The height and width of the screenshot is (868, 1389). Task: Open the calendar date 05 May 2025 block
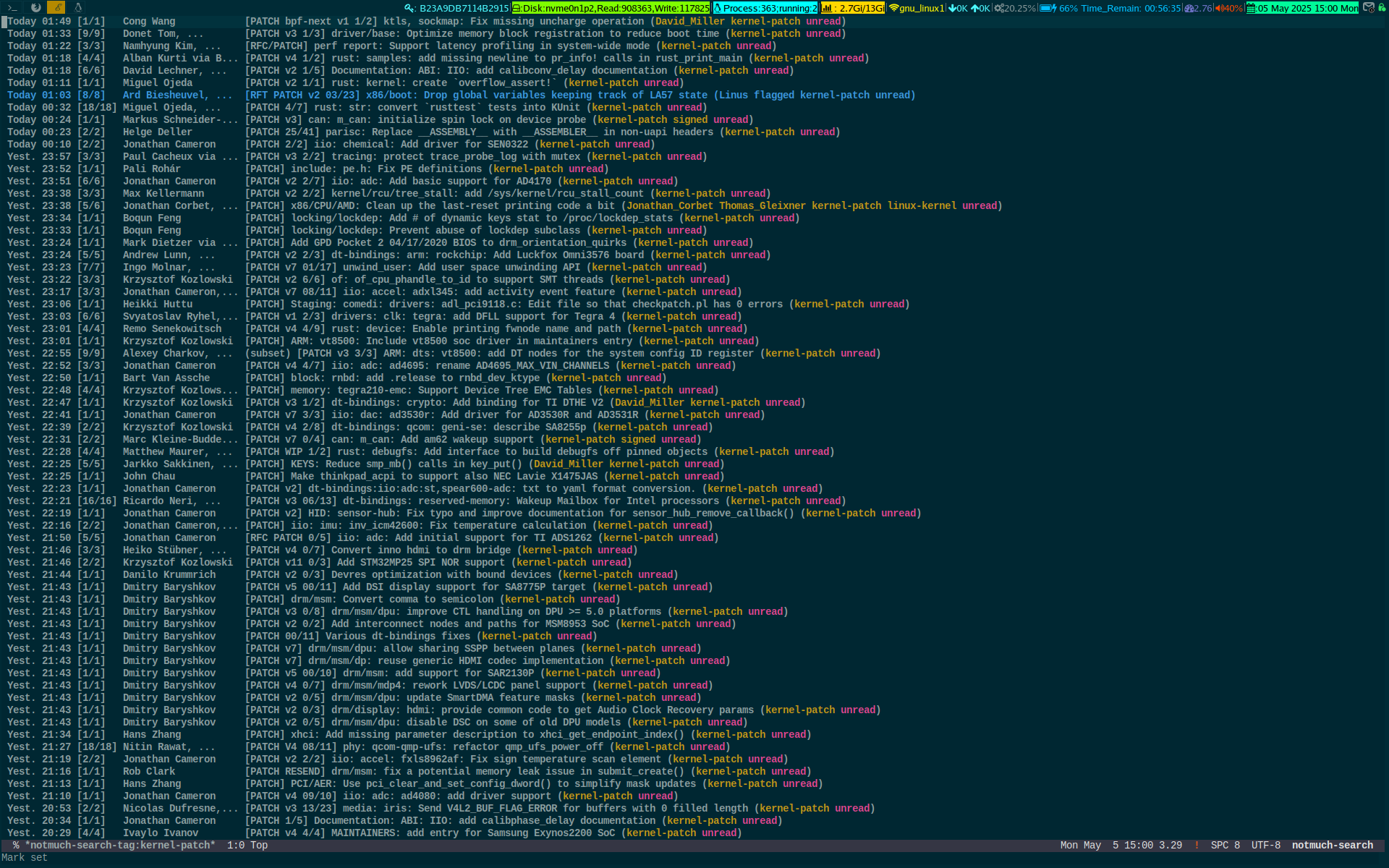click(1302, 8)
